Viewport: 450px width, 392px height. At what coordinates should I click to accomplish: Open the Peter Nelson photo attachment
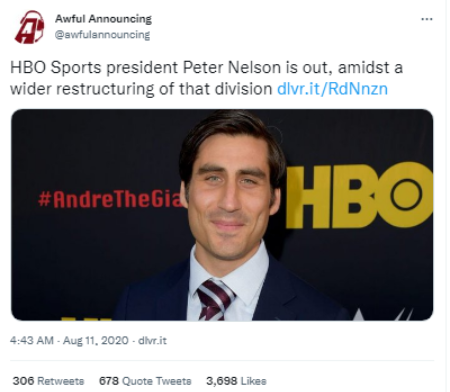pyautogui.click(x=222, y=215)
